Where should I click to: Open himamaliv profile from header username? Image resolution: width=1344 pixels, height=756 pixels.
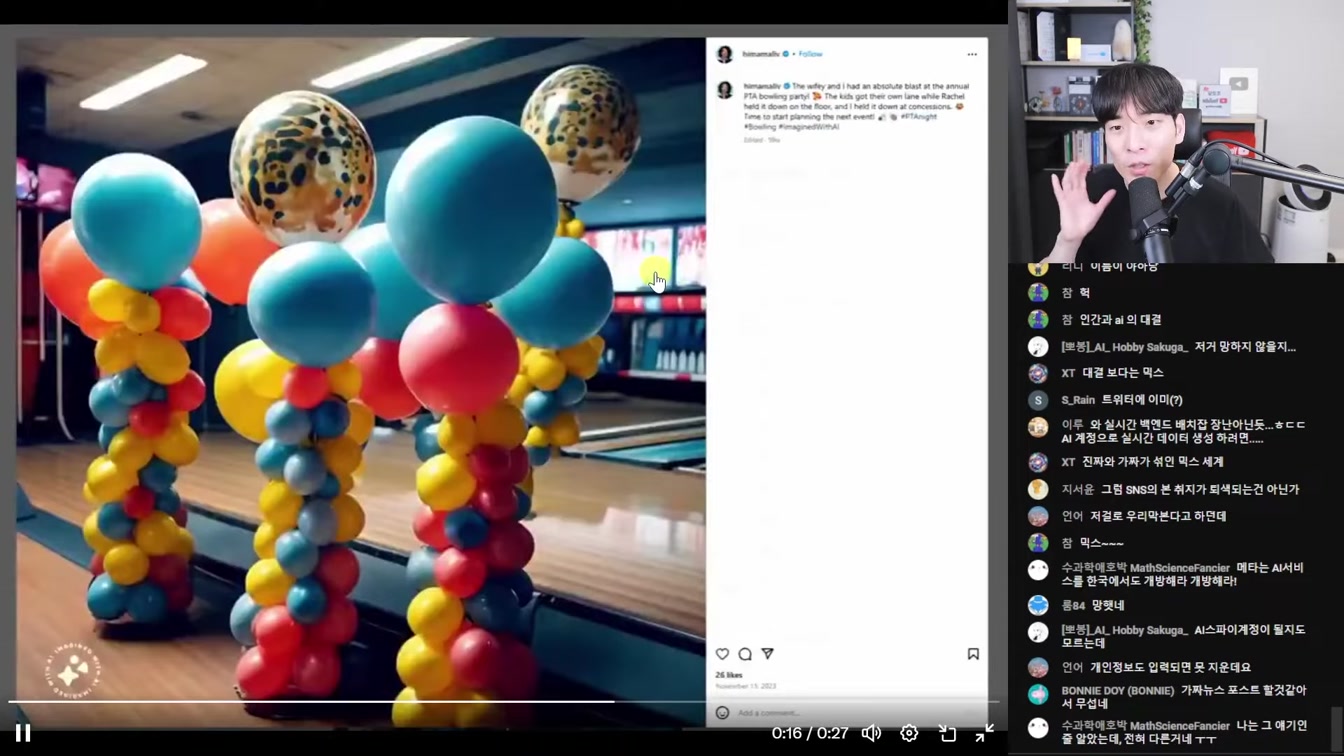(x=761, y=54)
